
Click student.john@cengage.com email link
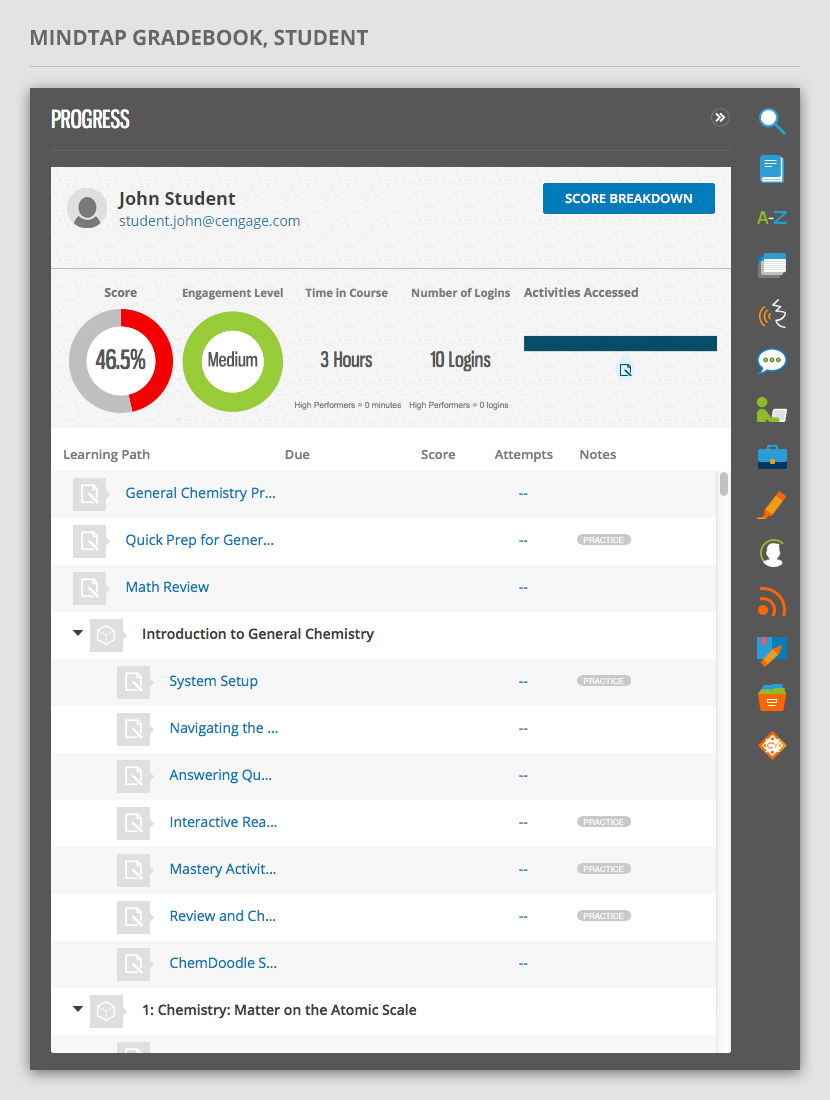pos(209,221)
